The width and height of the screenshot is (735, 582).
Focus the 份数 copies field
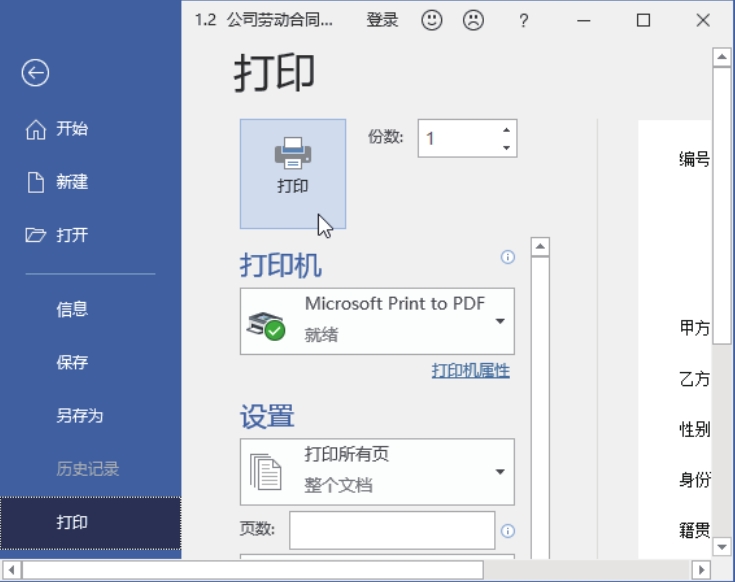click(459, 138)
